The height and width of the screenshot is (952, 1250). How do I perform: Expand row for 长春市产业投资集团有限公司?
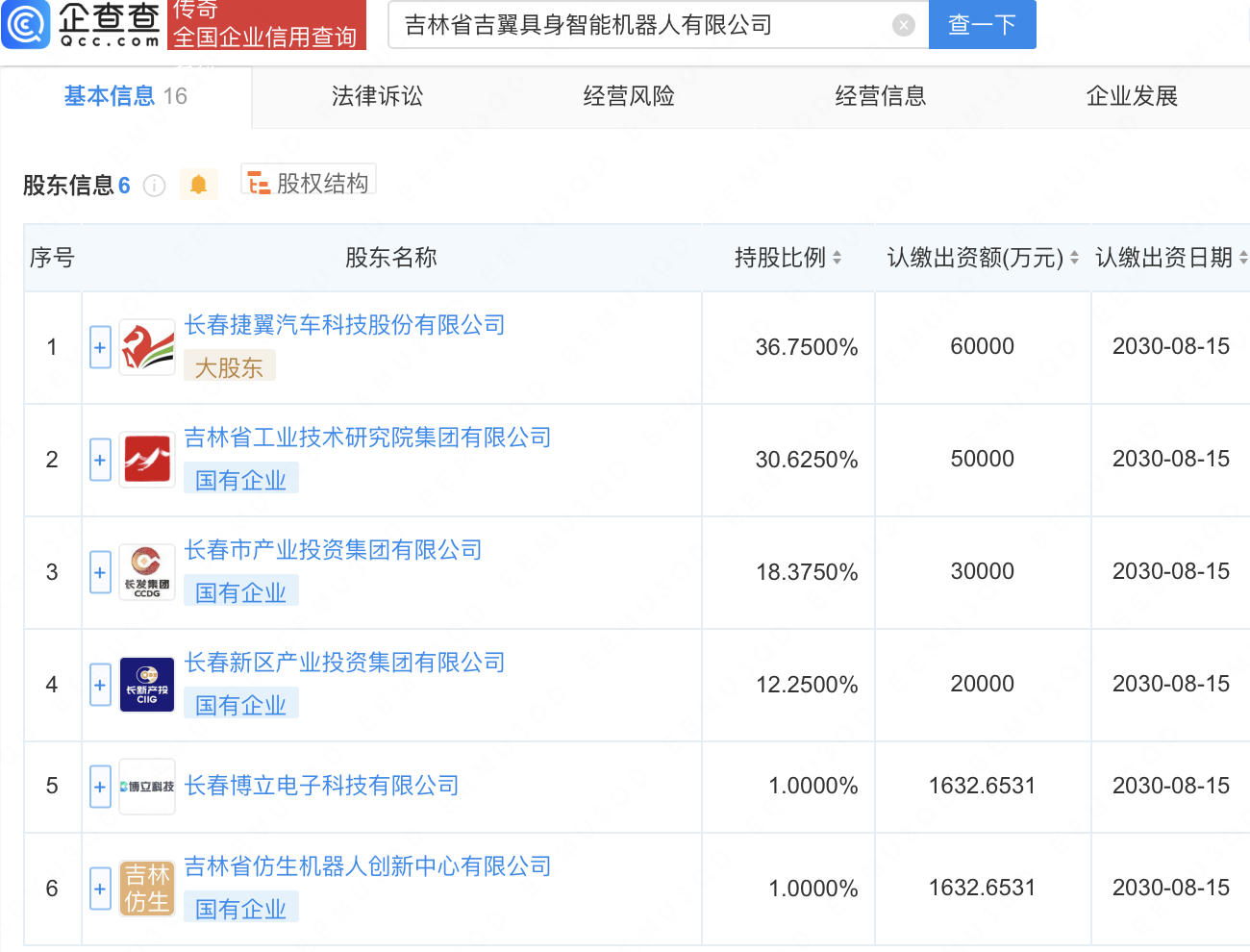[100, 572]
